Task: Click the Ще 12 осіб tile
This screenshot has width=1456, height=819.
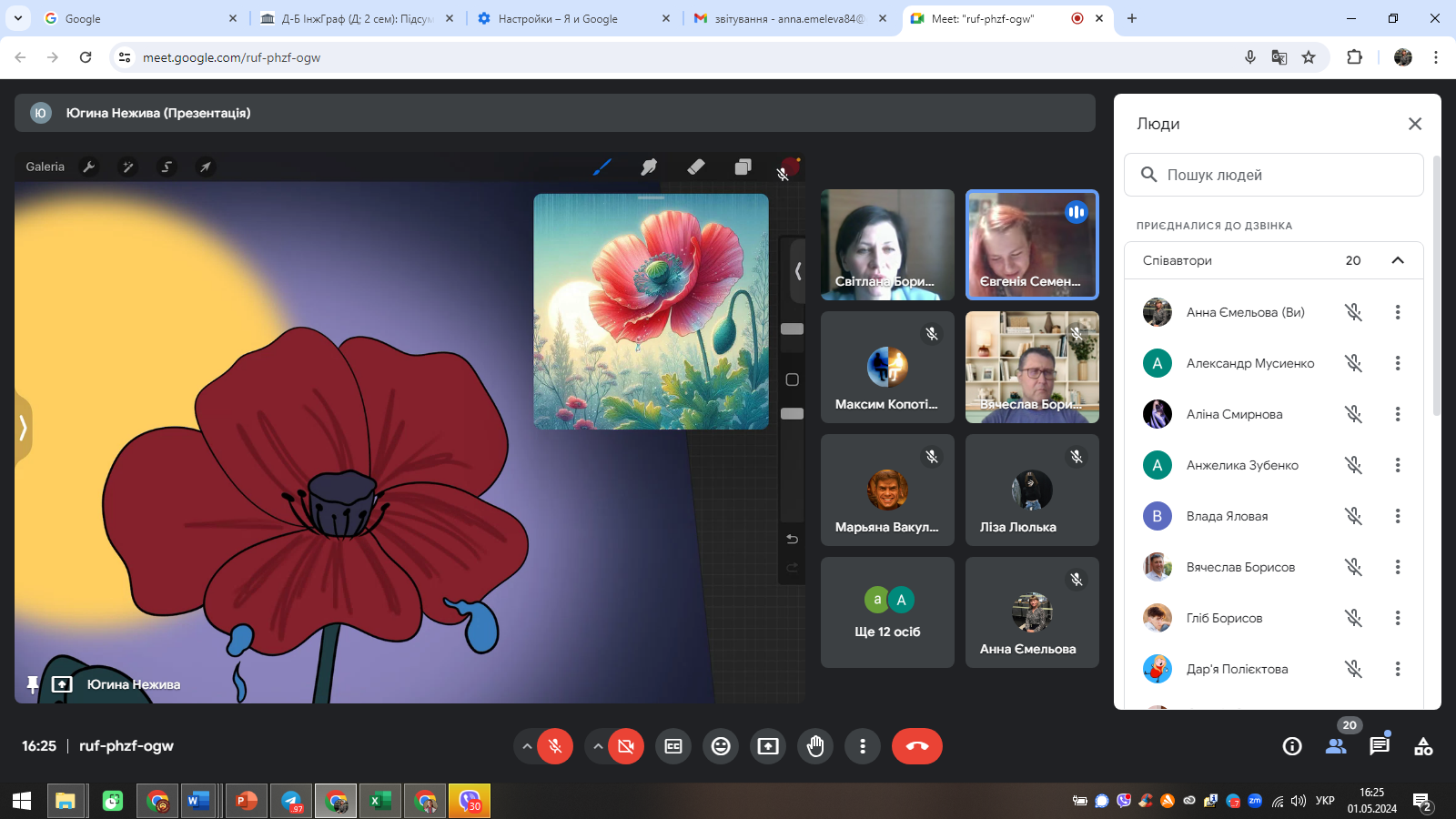Action: click(887, 612)
